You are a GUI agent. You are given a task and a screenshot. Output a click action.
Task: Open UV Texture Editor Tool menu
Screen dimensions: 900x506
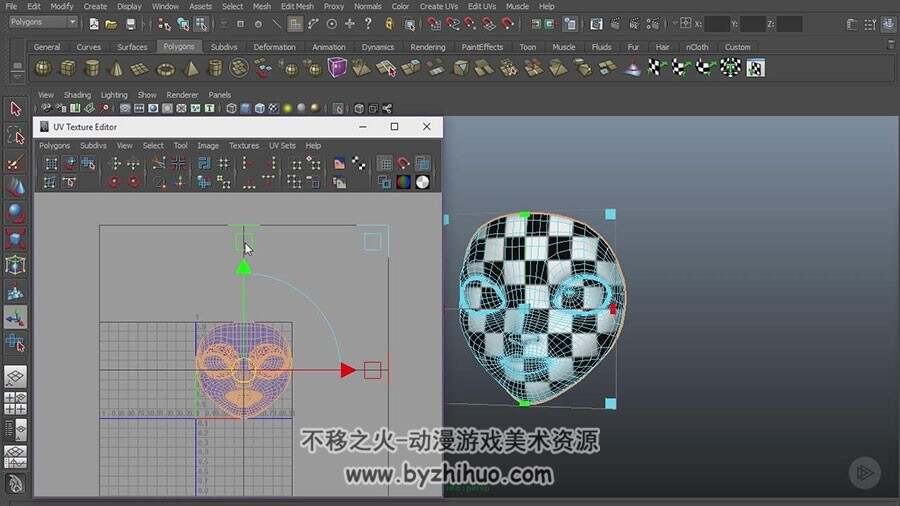180,146
